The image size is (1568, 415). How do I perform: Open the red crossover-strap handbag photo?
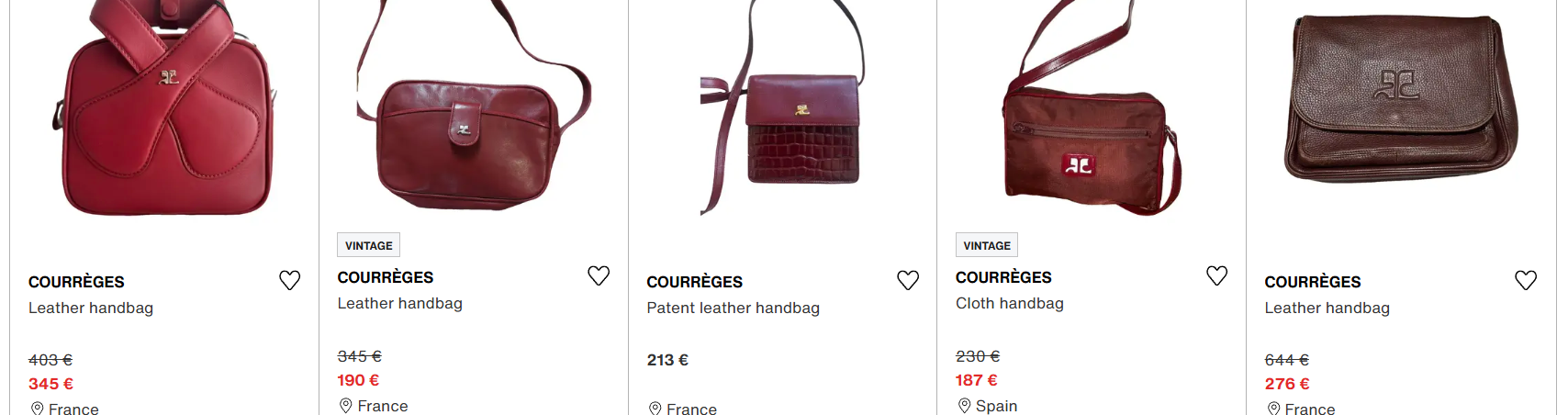tap(165, 108)
